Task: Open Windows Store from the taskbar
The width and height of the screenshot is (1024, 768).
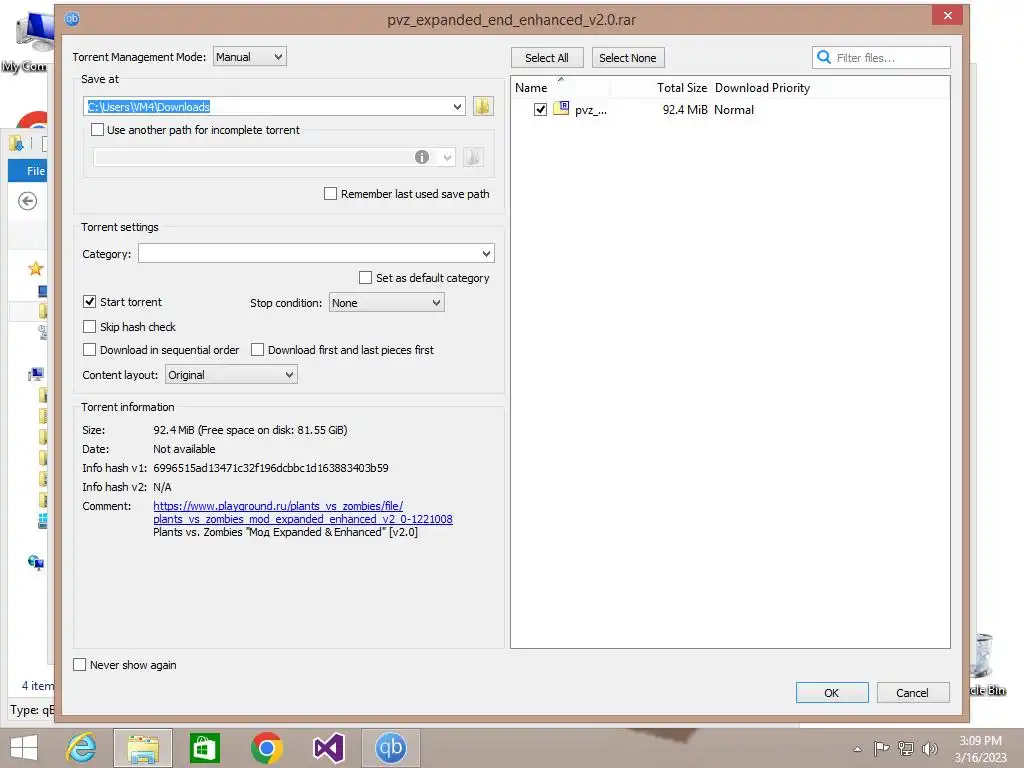Action: 204,748
